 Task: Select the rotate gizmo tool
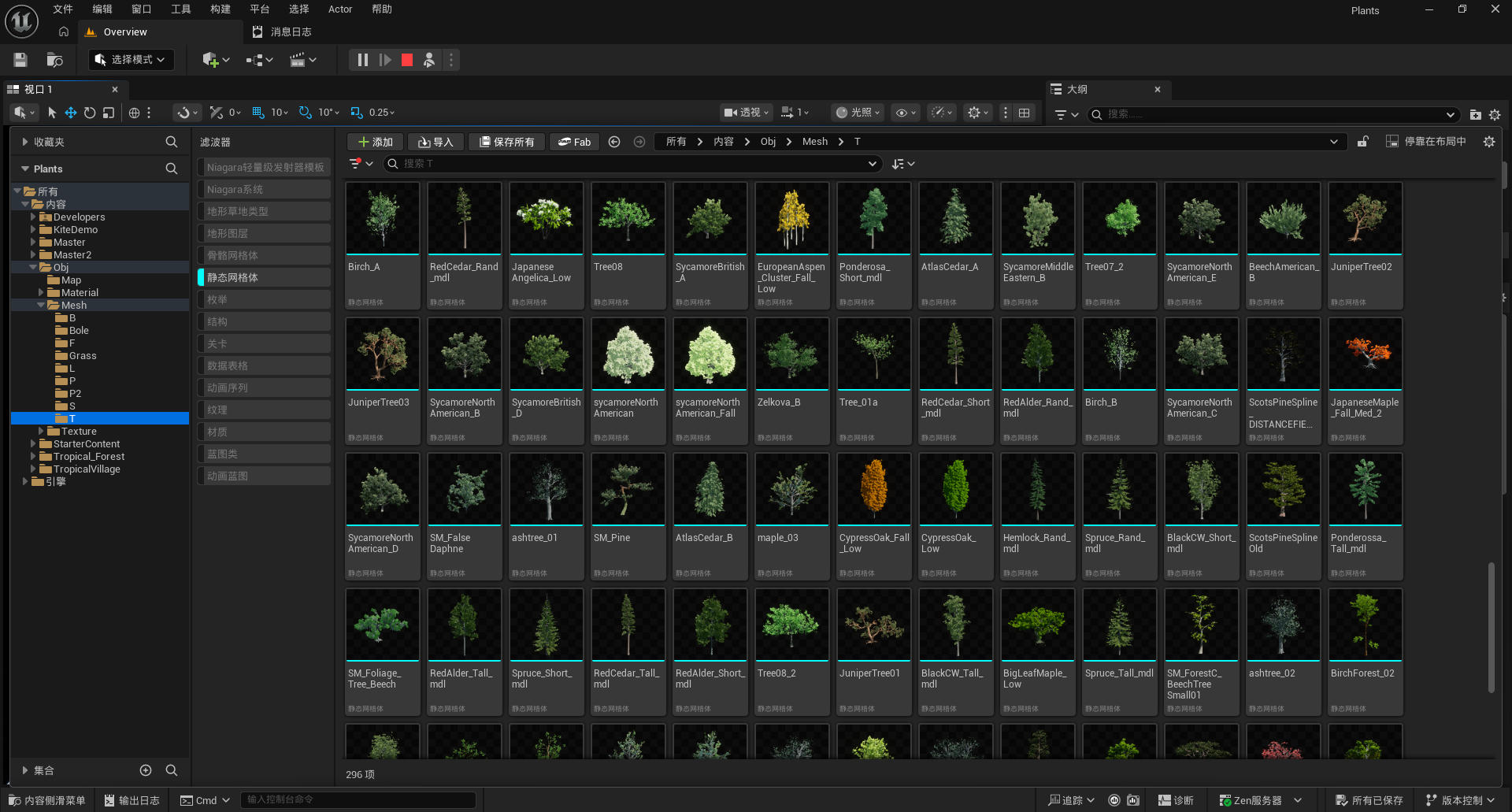coord(90,113)
